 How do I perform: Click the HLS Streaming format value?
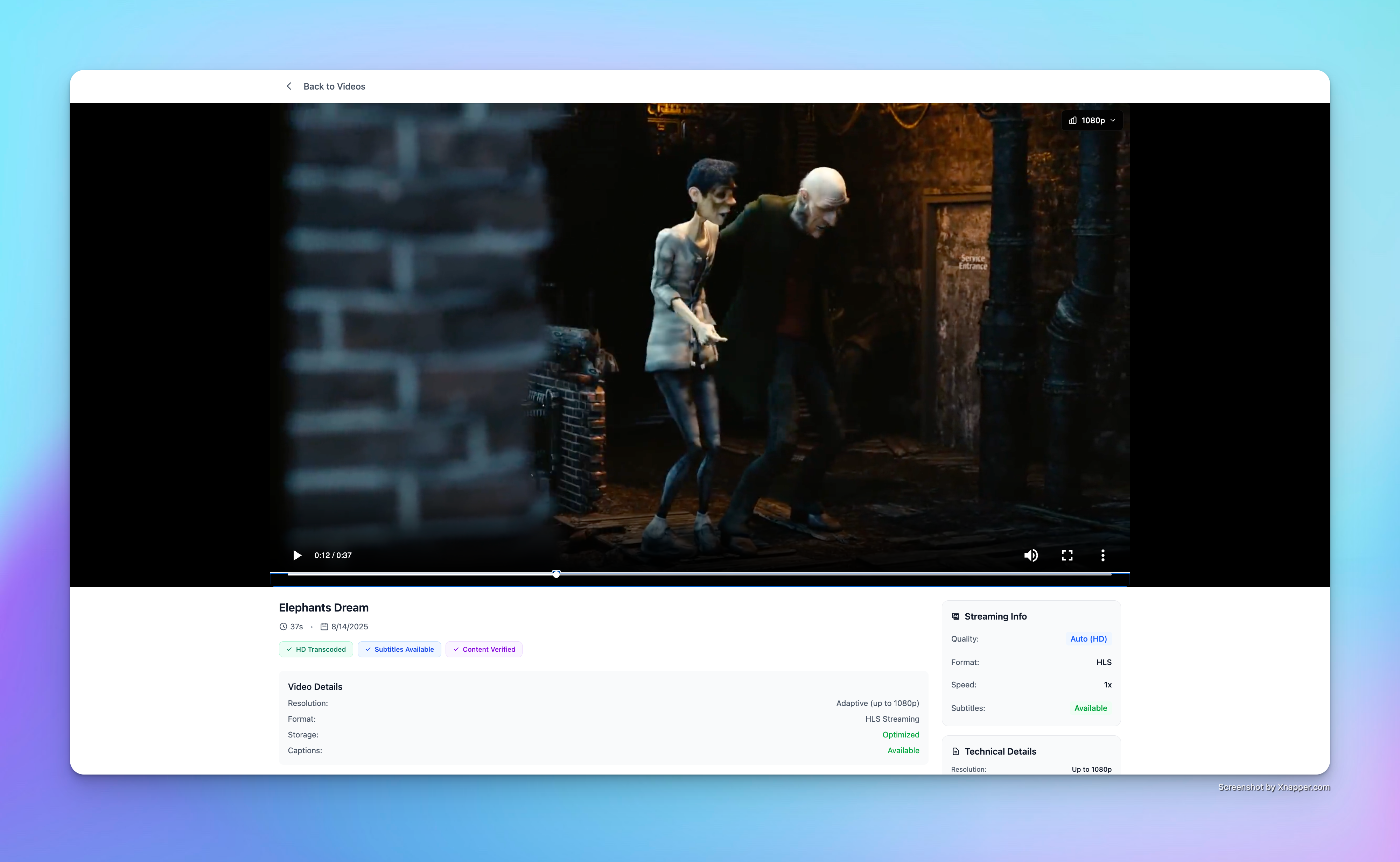click(892, 719)
